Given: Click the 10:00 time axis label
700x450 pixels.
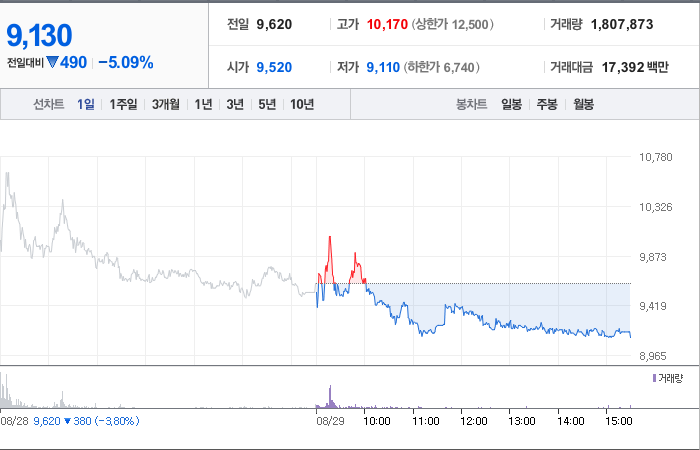Looking at the screenshot, I should coord(377,421).
